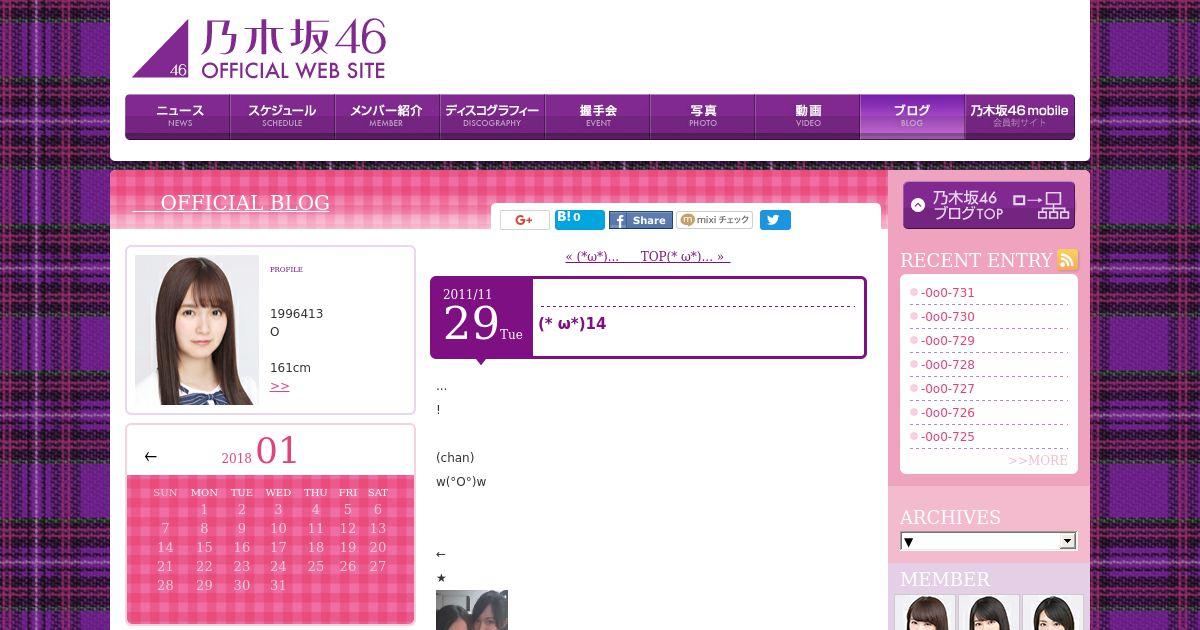The image size is (1200, 630).
Task: Go to TOP(* ω*)… » link
Action: pyautogui.click(x=685, y=257)
